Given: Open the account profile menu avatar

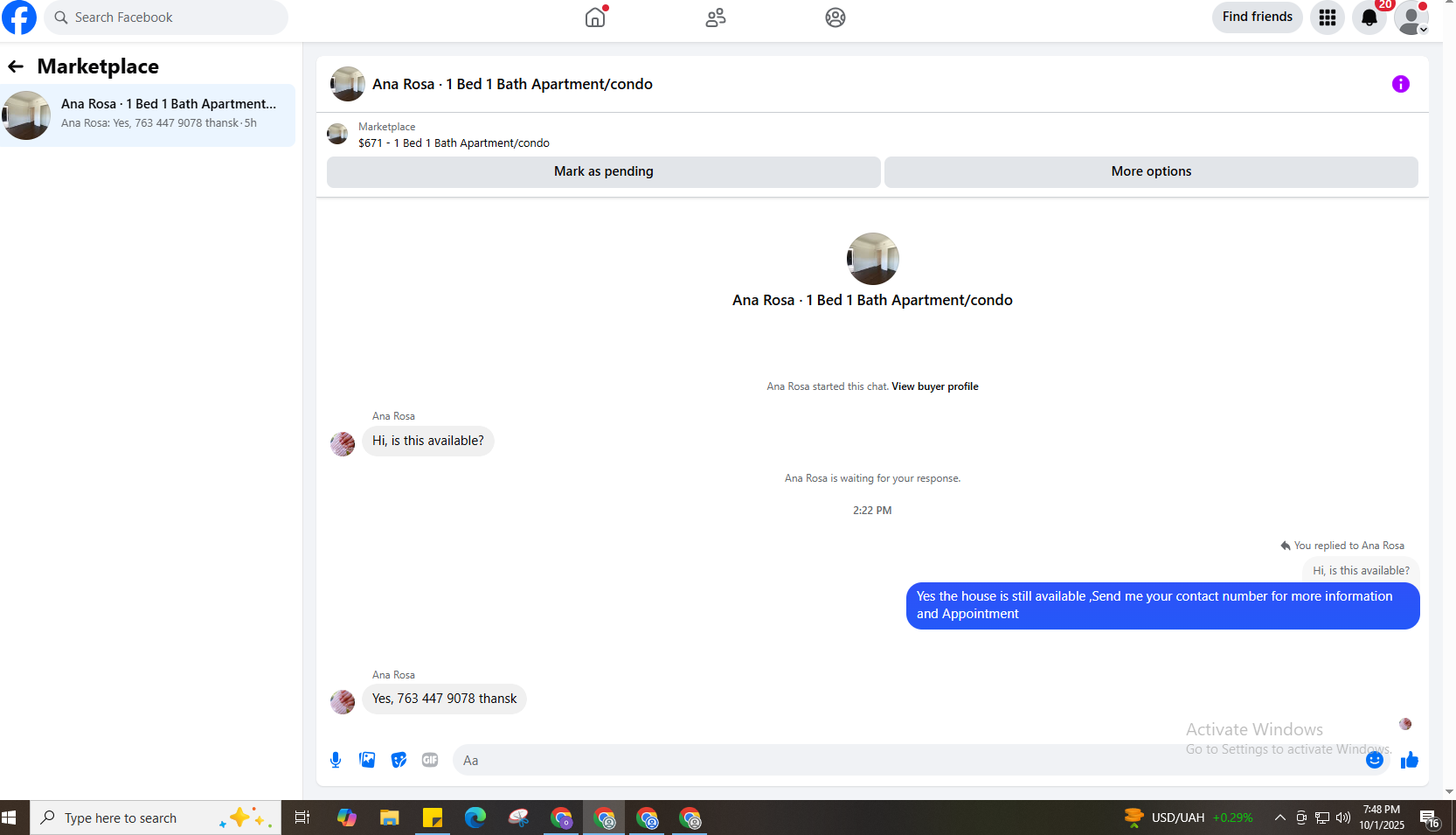Looking at the screenshot, I should pyautogui.click(x=1411, y=17).
